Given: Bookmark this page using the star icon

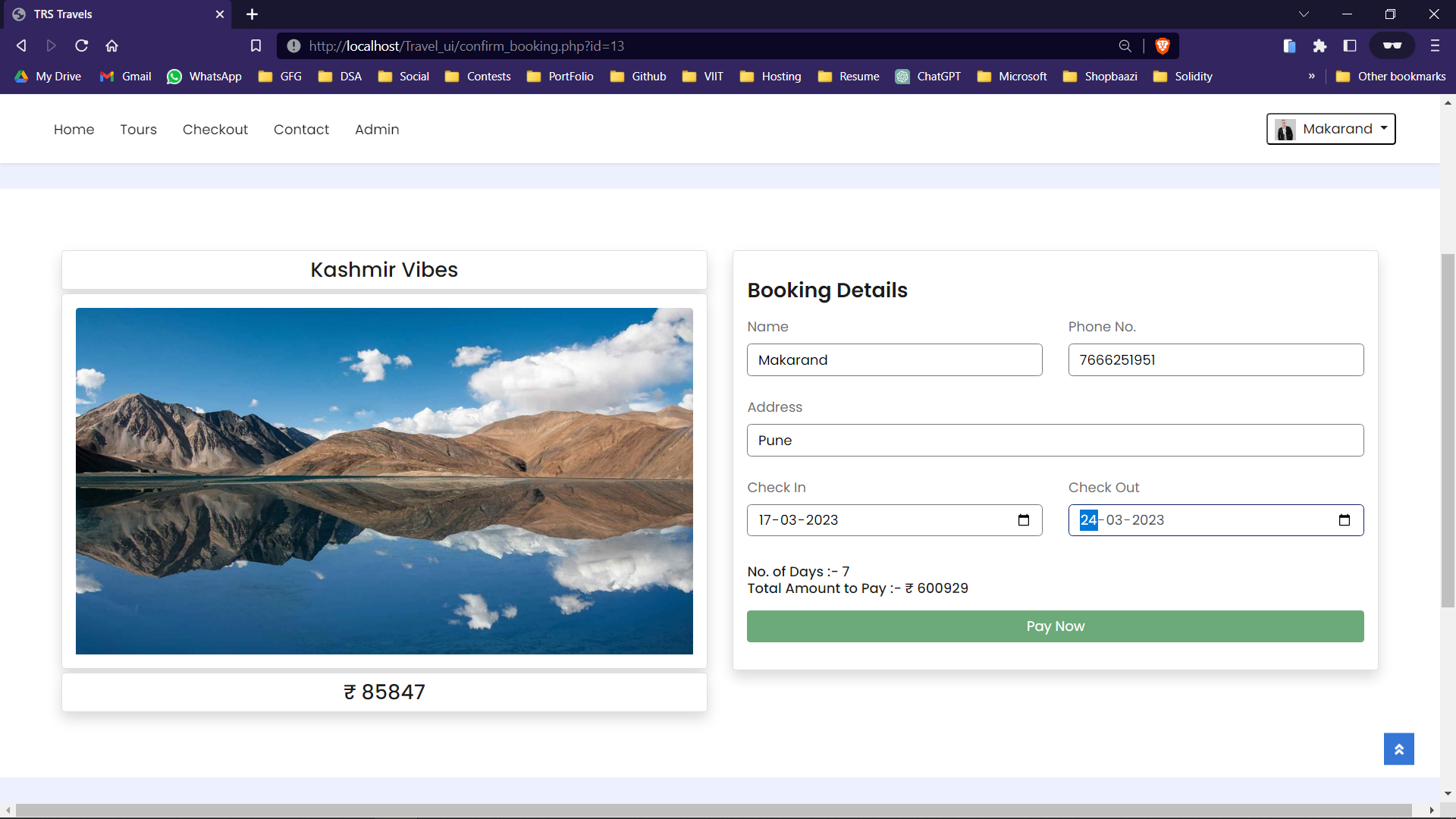Looking at the screenshot, I should pyautogui.click(x=256, y=45).
